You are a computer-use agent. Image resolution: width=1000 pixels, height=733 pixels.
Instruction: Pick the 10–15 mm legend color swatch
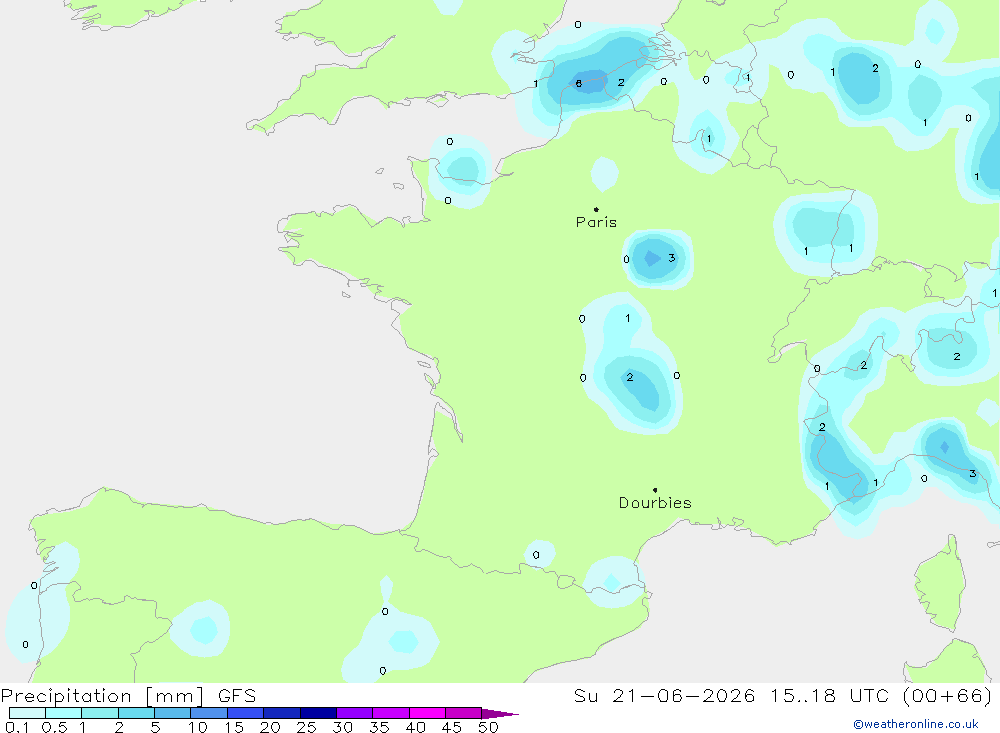(x=209, y=713)
